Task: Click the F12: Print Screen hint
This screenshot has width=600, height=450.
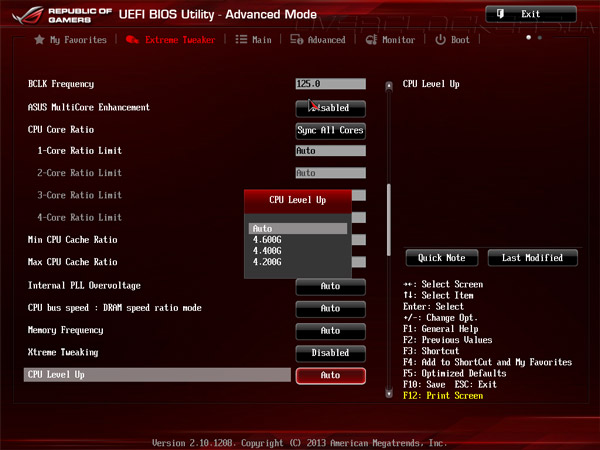Action: pyautogui.click(x=443, y=396)
